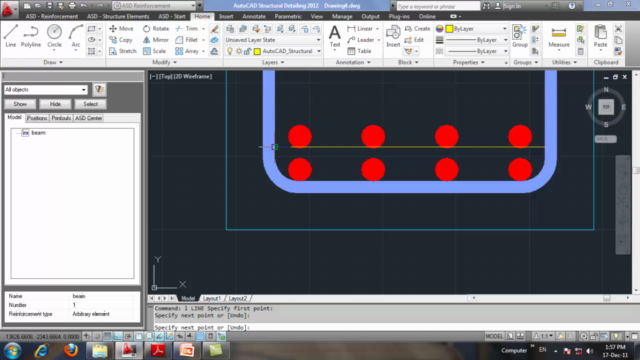Activate the Array command
Image resolution: width=640 pixels, height=360 pixels.
click(187, 51)
